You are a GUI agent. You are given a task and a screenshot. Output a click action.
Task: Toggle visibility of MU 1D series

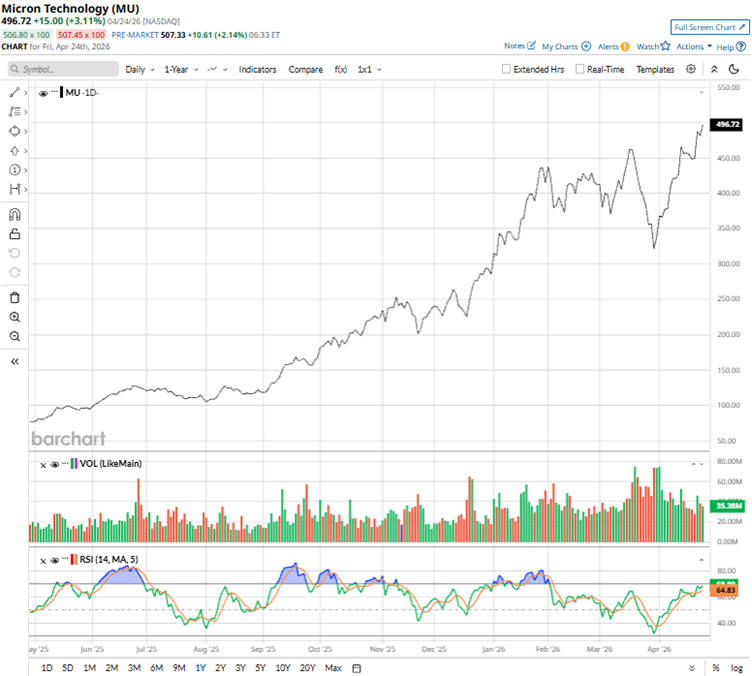(43, 93)
